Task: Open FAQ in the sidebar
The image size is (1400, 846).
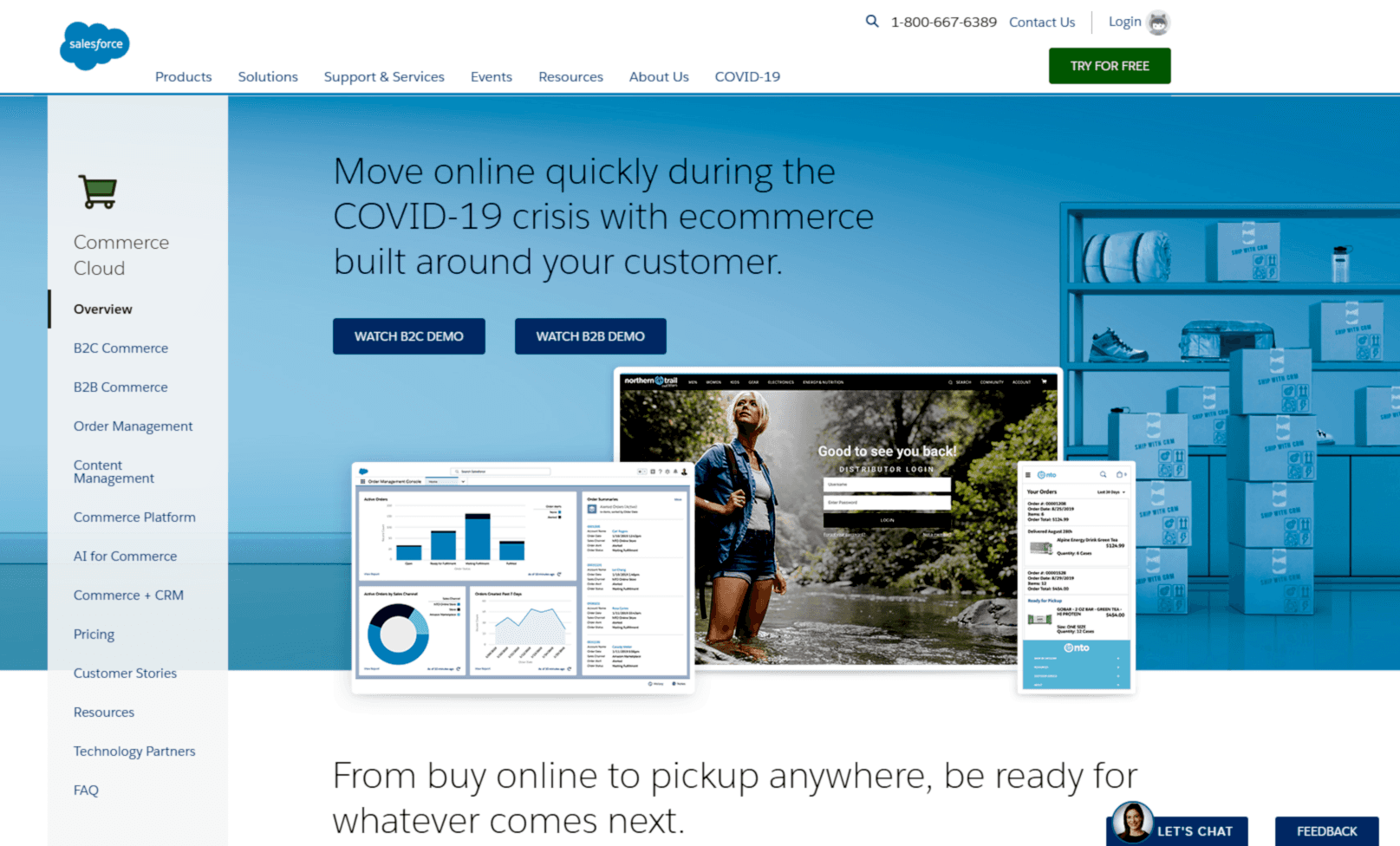Action: pyautogui.click(x=86, y=791)
